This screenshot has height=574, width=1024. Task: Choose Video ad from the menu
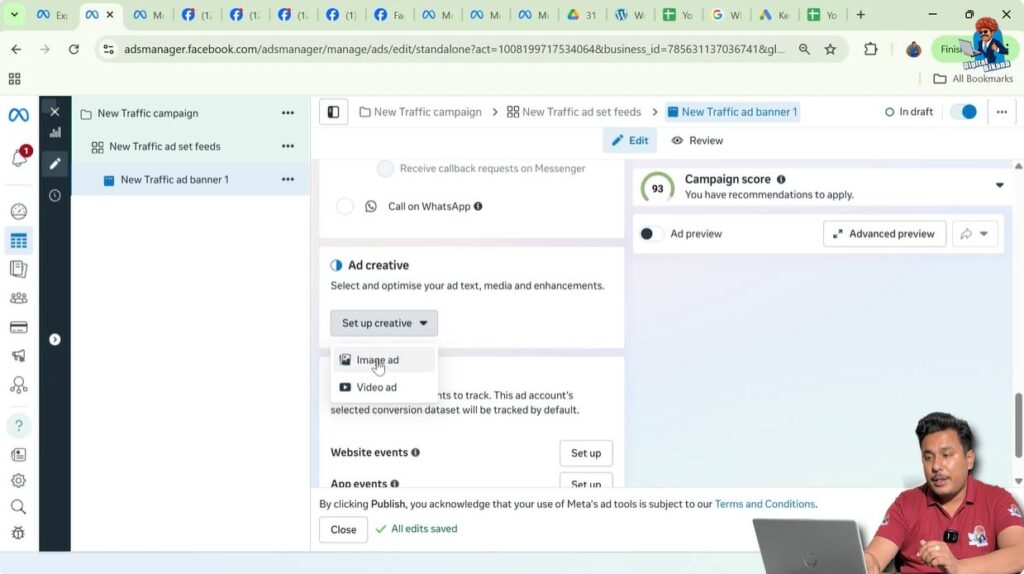point(376,387)
